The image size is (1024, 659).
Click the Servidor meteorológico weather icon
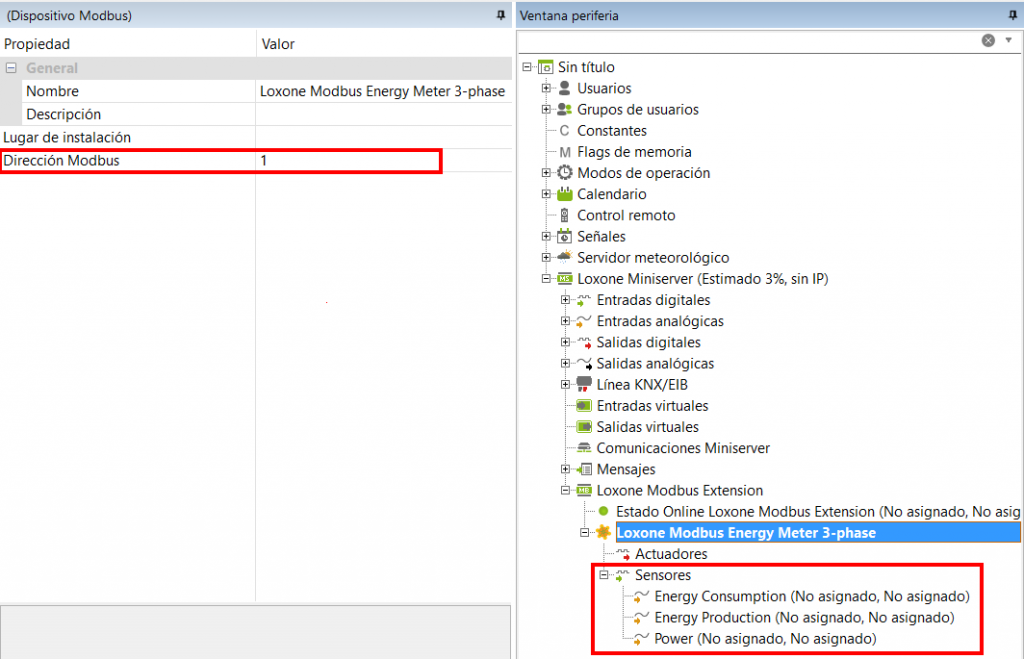(564, 257)
